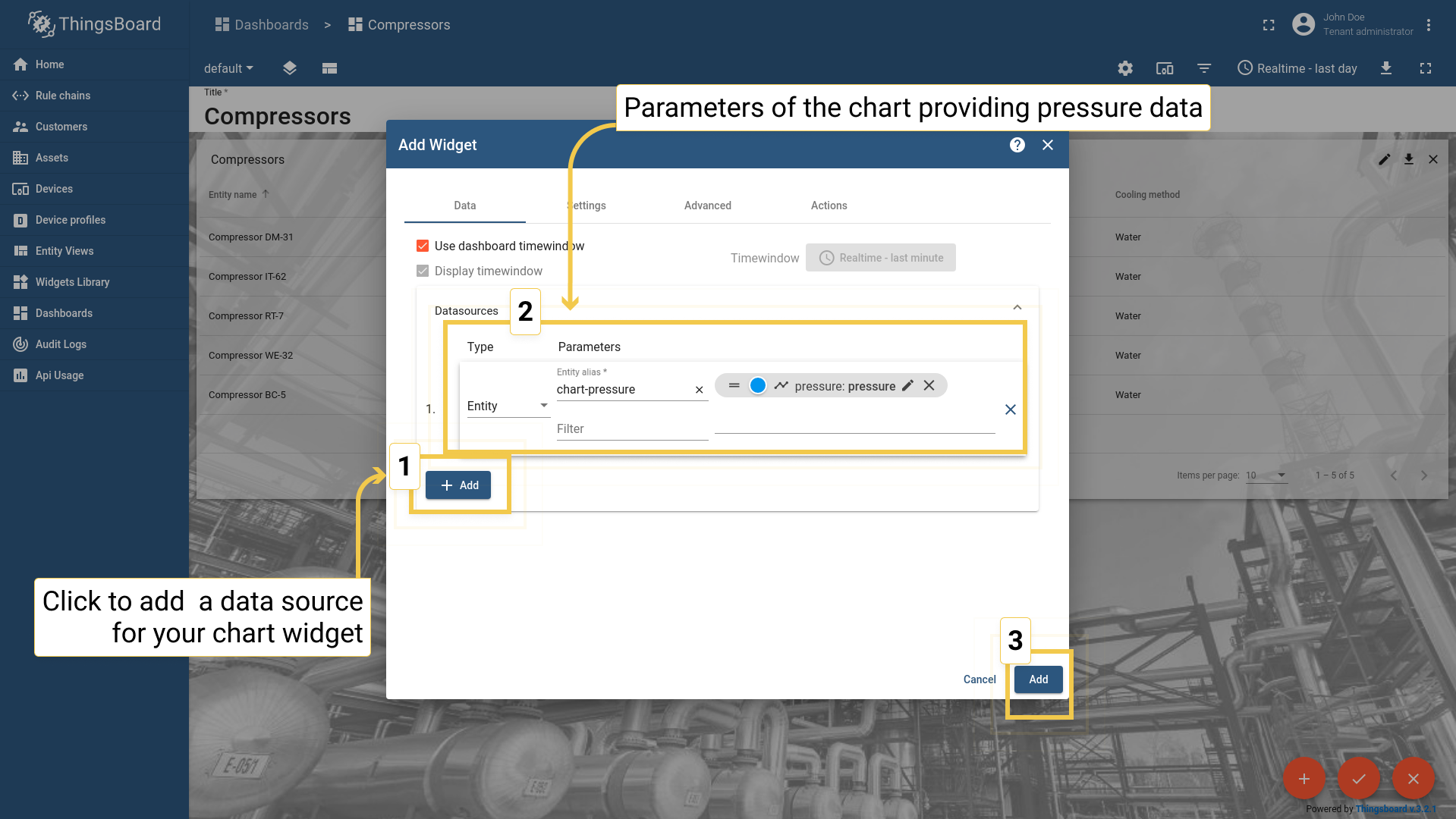Collapse the Datasources section chevron
Image resolution: width=1456 pixels, height=819 pixels.
pyautogui.click(x=1017, y=308)
